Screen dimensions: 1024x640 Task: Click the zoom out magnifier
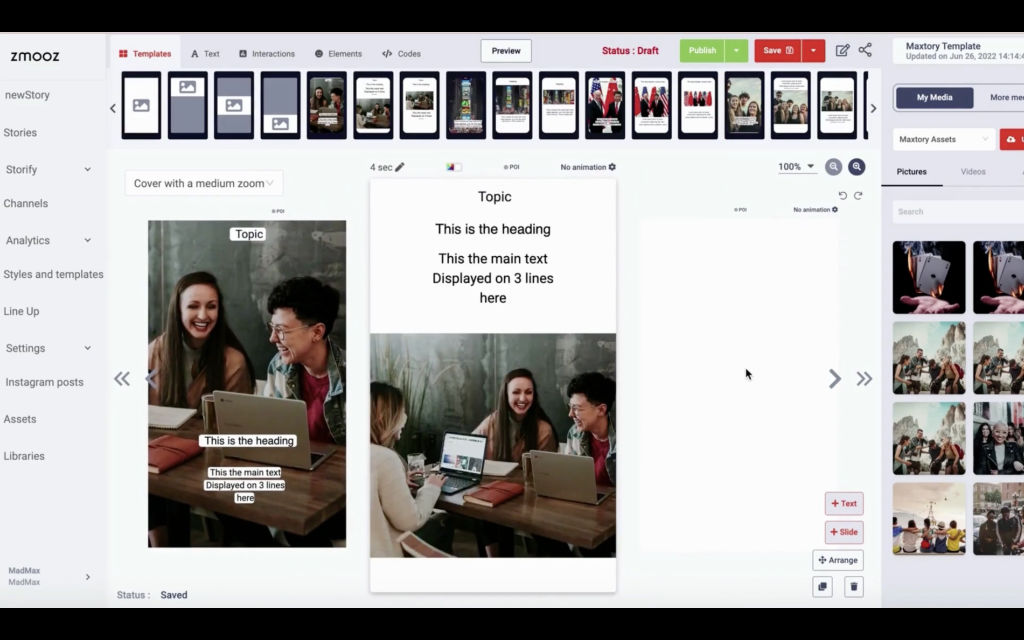coord(833,167)
